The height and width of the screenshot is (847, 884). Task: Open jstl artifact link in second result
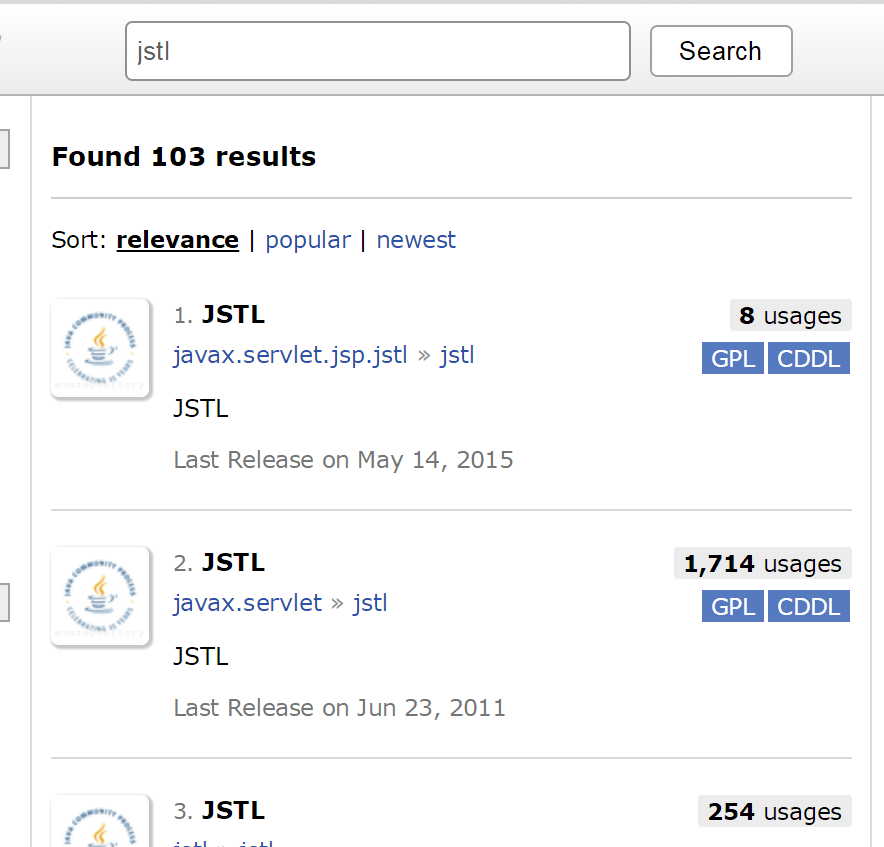(370, 603)
